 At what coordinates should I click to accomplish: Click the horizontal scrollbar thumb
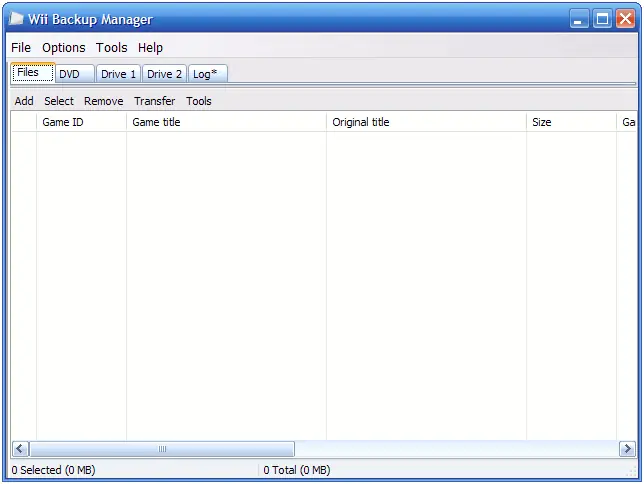coord(162,449)
